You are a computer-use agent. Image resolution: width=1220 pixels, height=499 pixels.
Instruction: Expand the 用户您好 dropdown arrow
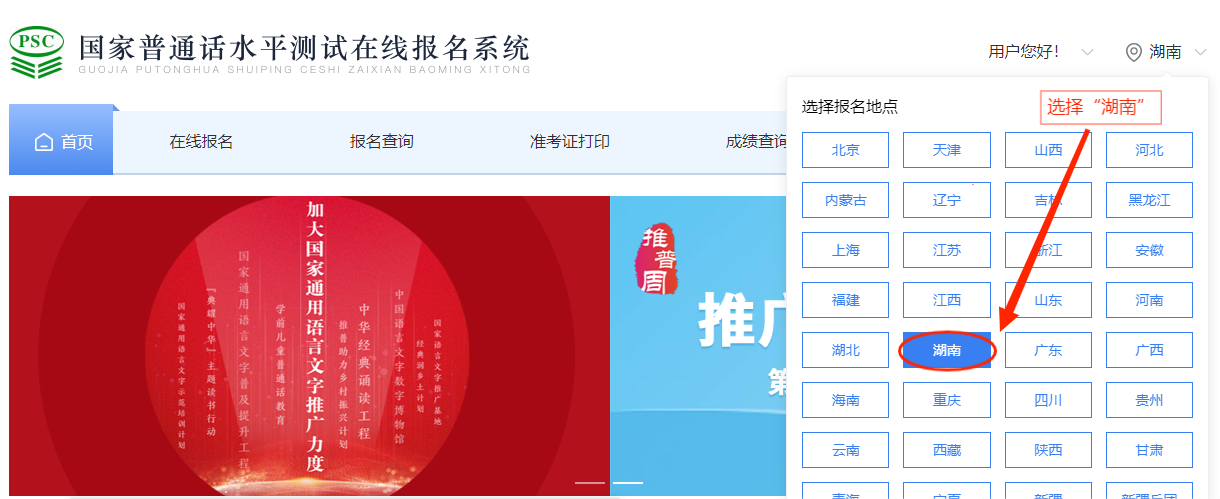(x=1087, y=52)
